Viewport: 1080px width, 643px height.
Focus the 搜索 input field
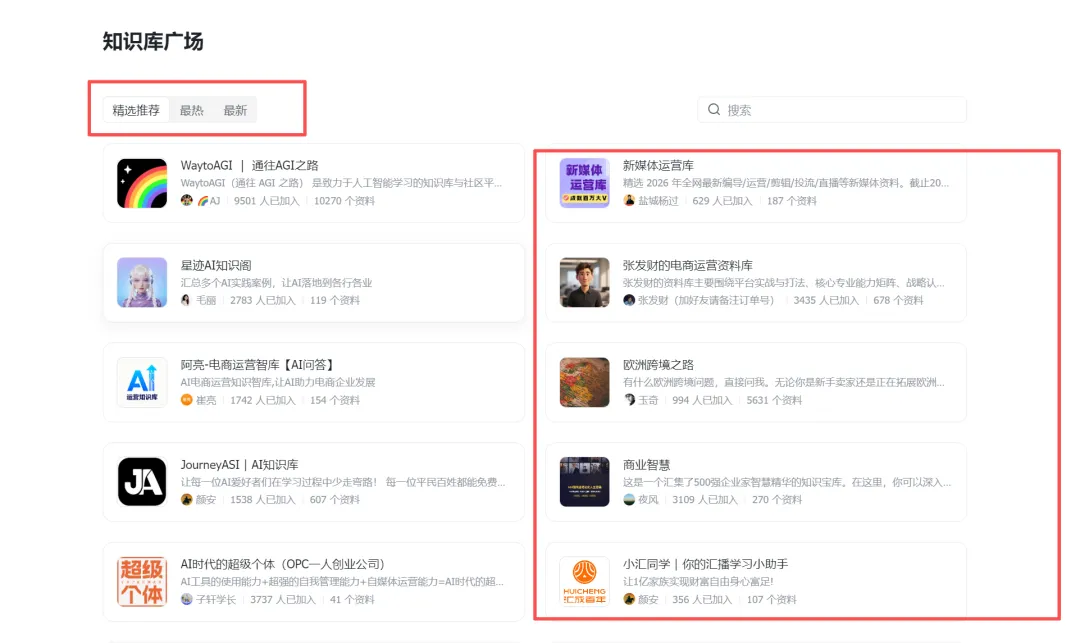(840, 110)
